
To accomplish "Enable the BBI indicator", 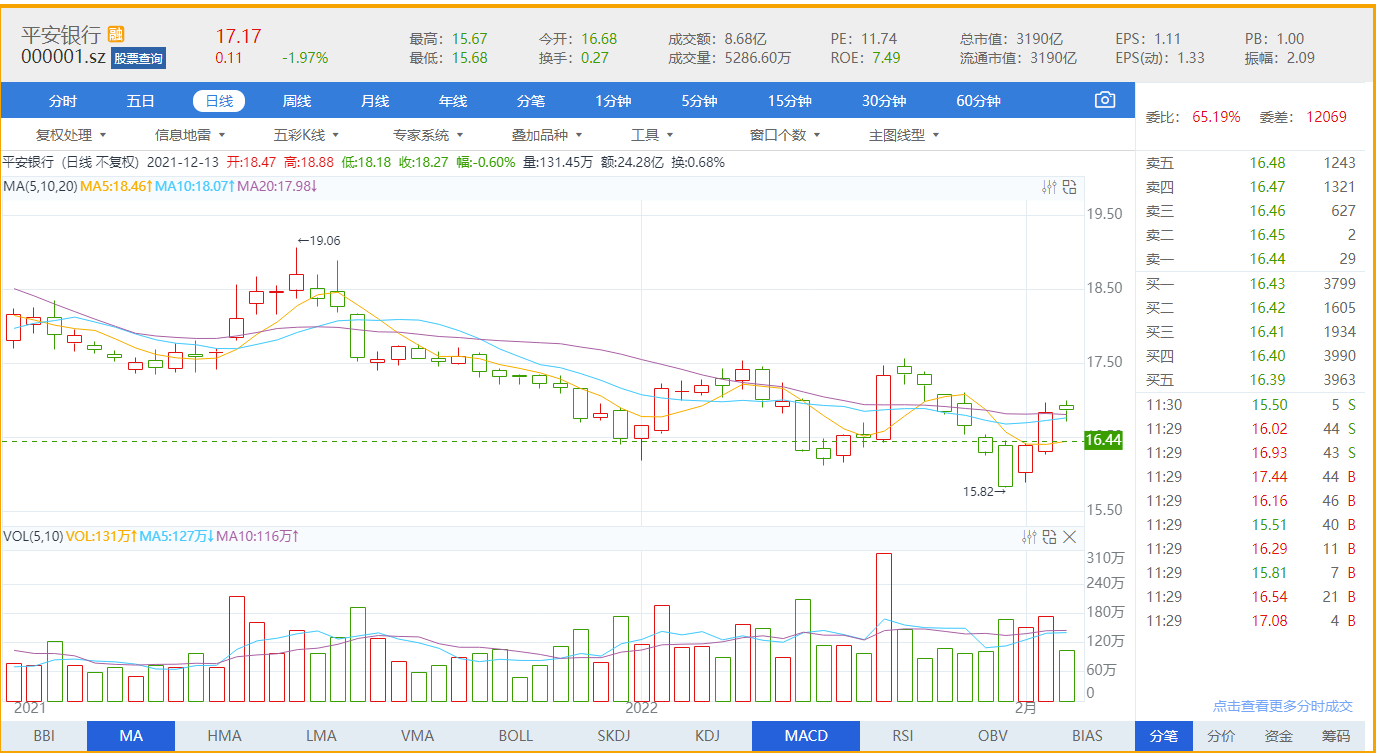I will coord(44,736).
